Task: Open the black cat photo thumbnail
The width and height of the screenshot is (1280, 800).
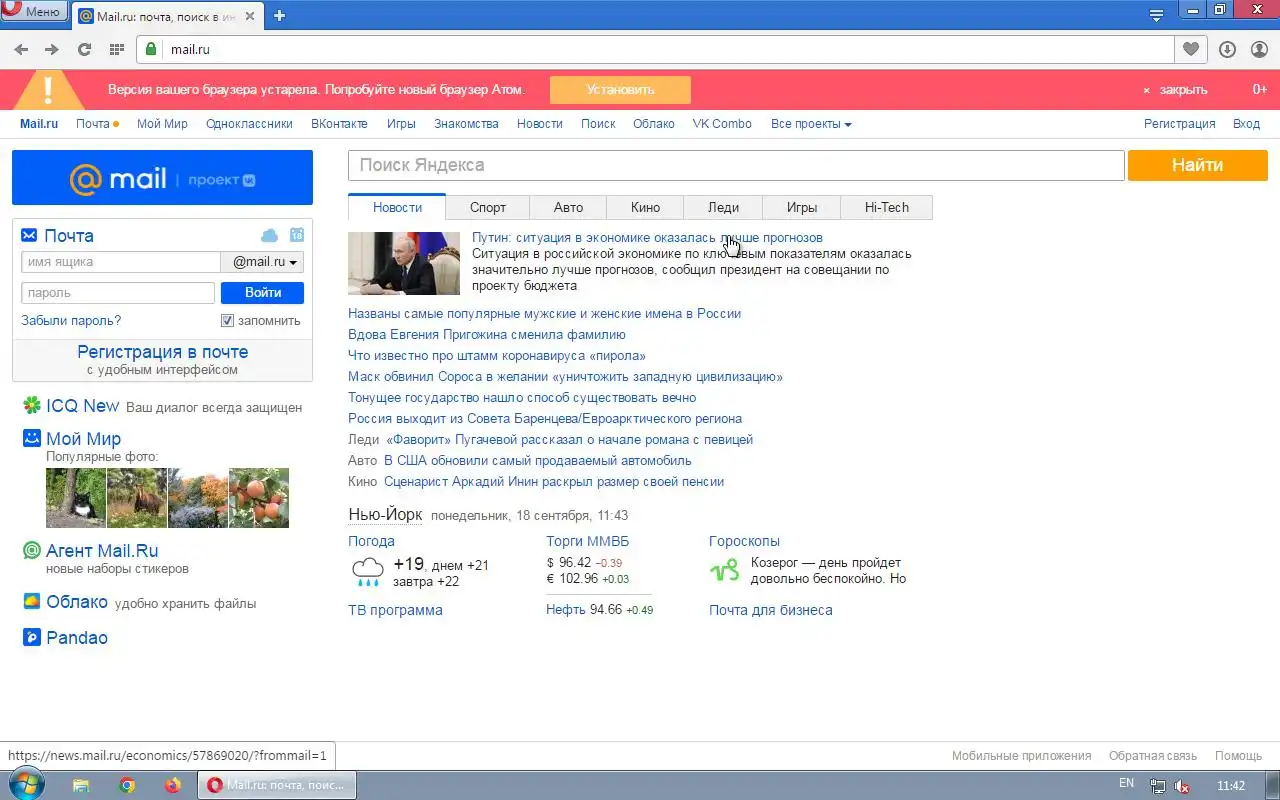Action: click(x=76, y=498)
